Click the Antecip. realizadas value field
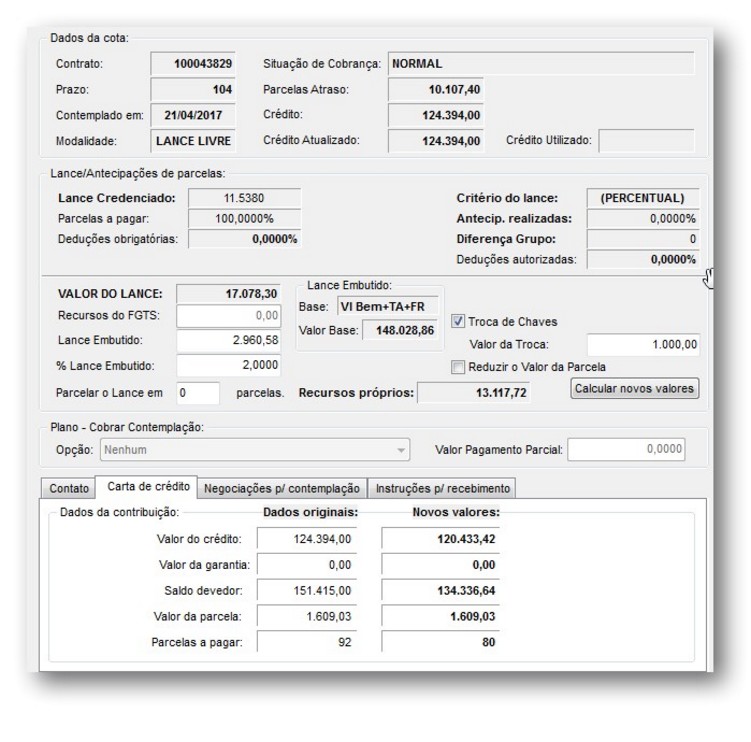Screen dimensions: 751x742 [643, 219]
